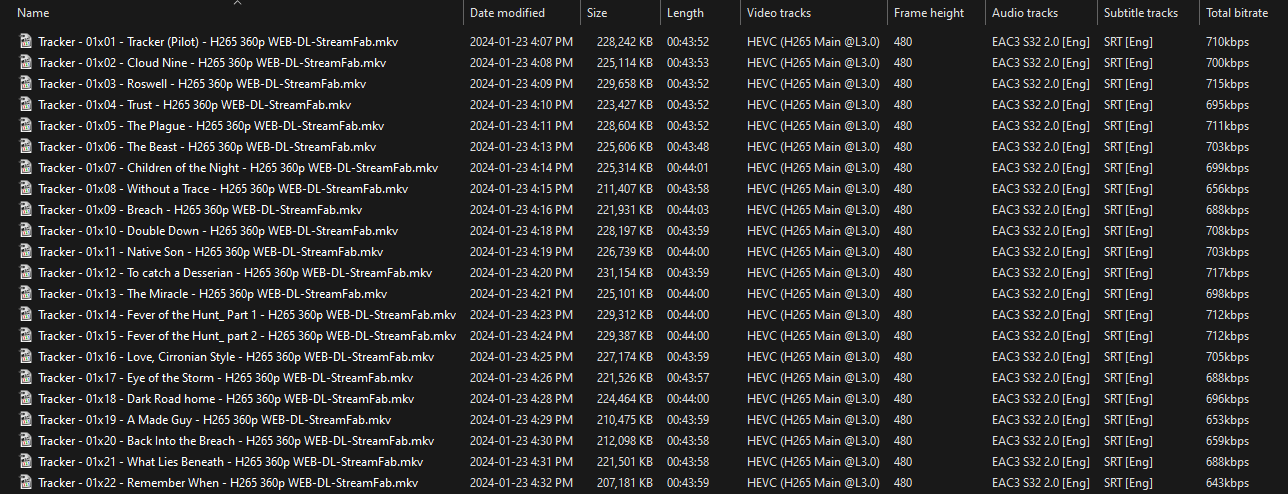Click the length value 00:43:57

[688, 378]
